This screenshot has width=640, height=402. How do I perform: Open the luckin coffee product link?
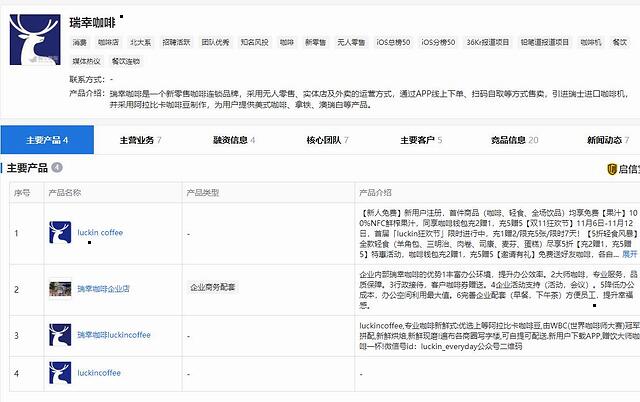pos(100,233)
